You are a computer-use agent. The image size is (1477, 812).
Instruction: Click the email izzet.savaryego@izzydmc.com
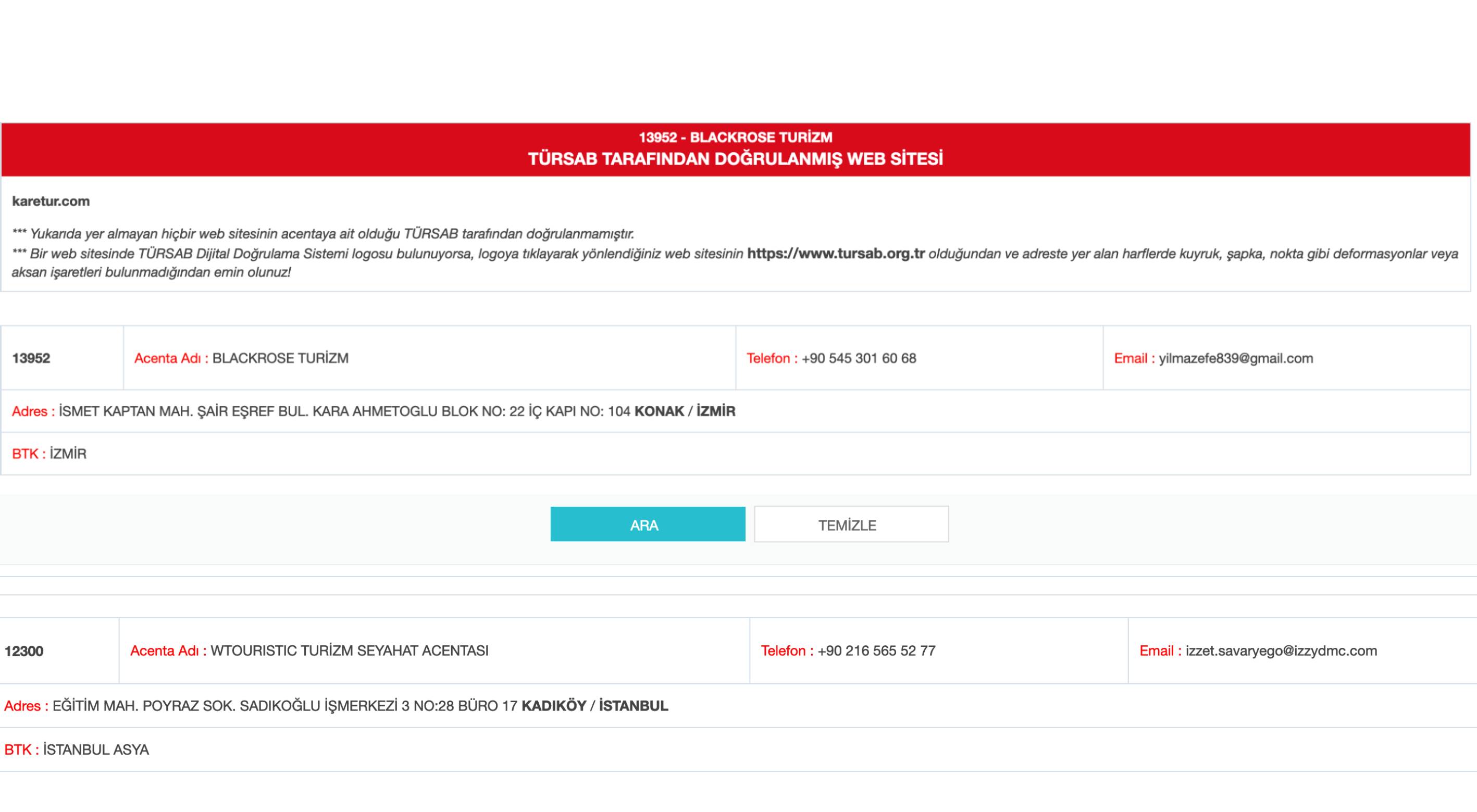[1282, 651]
